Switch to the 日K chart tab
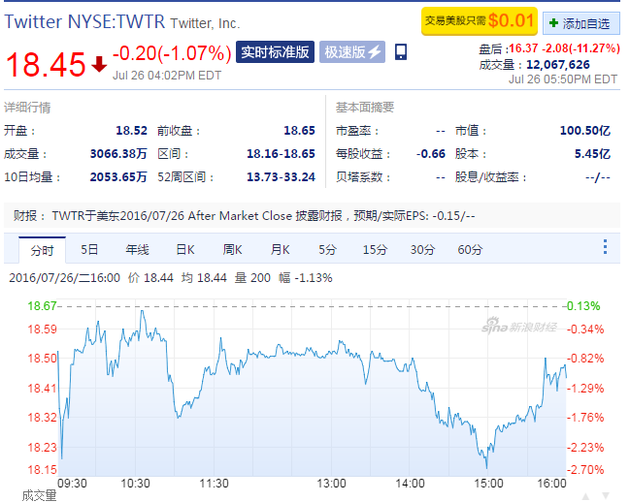 (185, 250)
